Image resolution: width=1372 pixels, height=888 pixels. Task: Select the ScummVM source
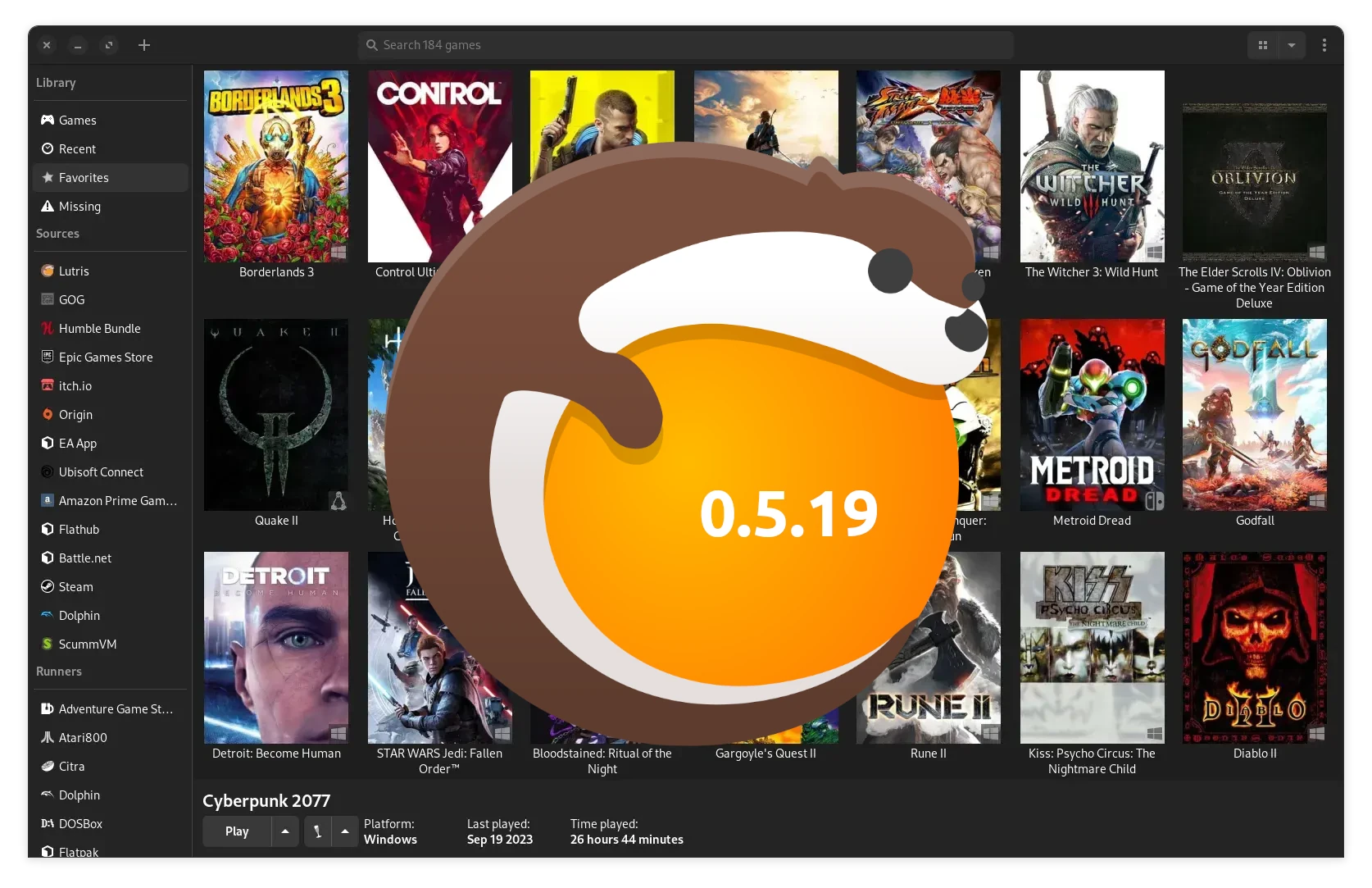click(x=88, y=644)
